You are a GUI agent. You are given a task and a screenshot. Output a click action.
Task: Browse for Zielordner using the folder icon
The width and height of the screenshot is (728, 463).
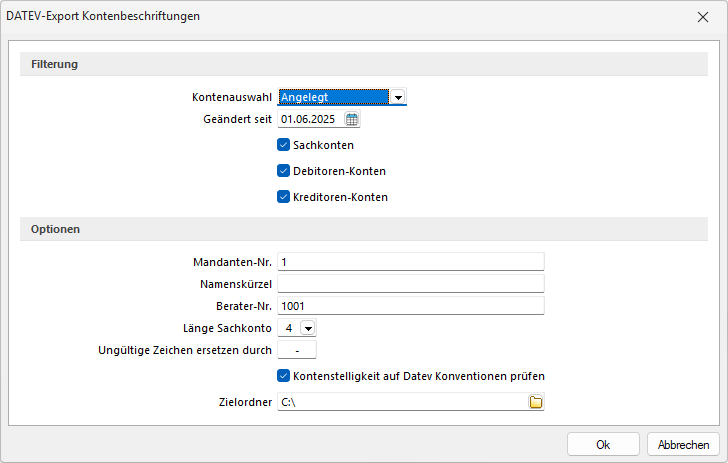[x=535, y=402]
